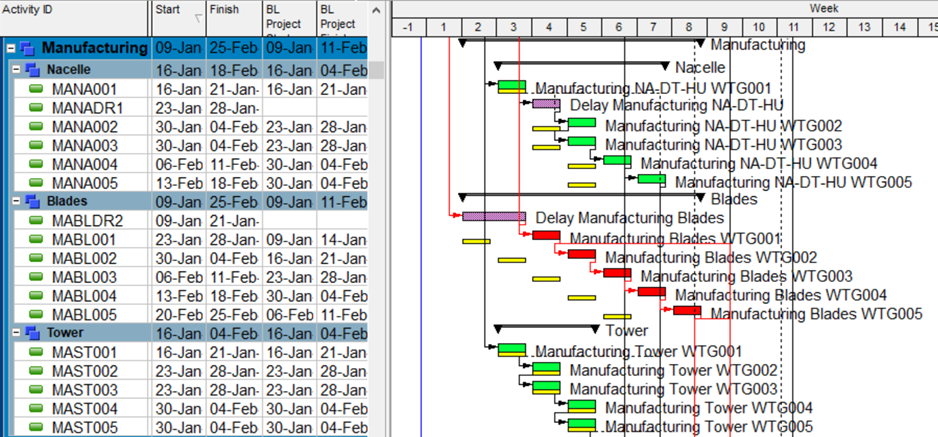Click the BL Project Start column header
Image resolution: width=938 pixels, height=437 pixels.
point(289,18)
